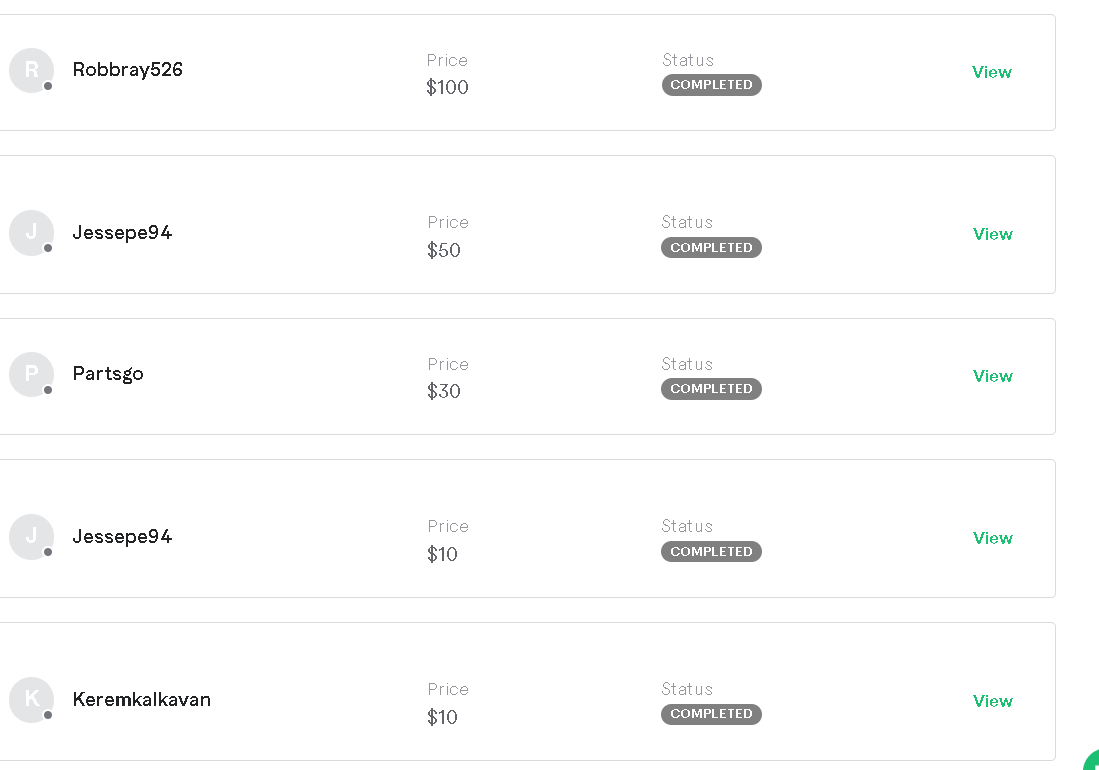Viewport: 1099px width, 770px height.
Task: Click the Keremkalkavan username
Action: (141, 699)
